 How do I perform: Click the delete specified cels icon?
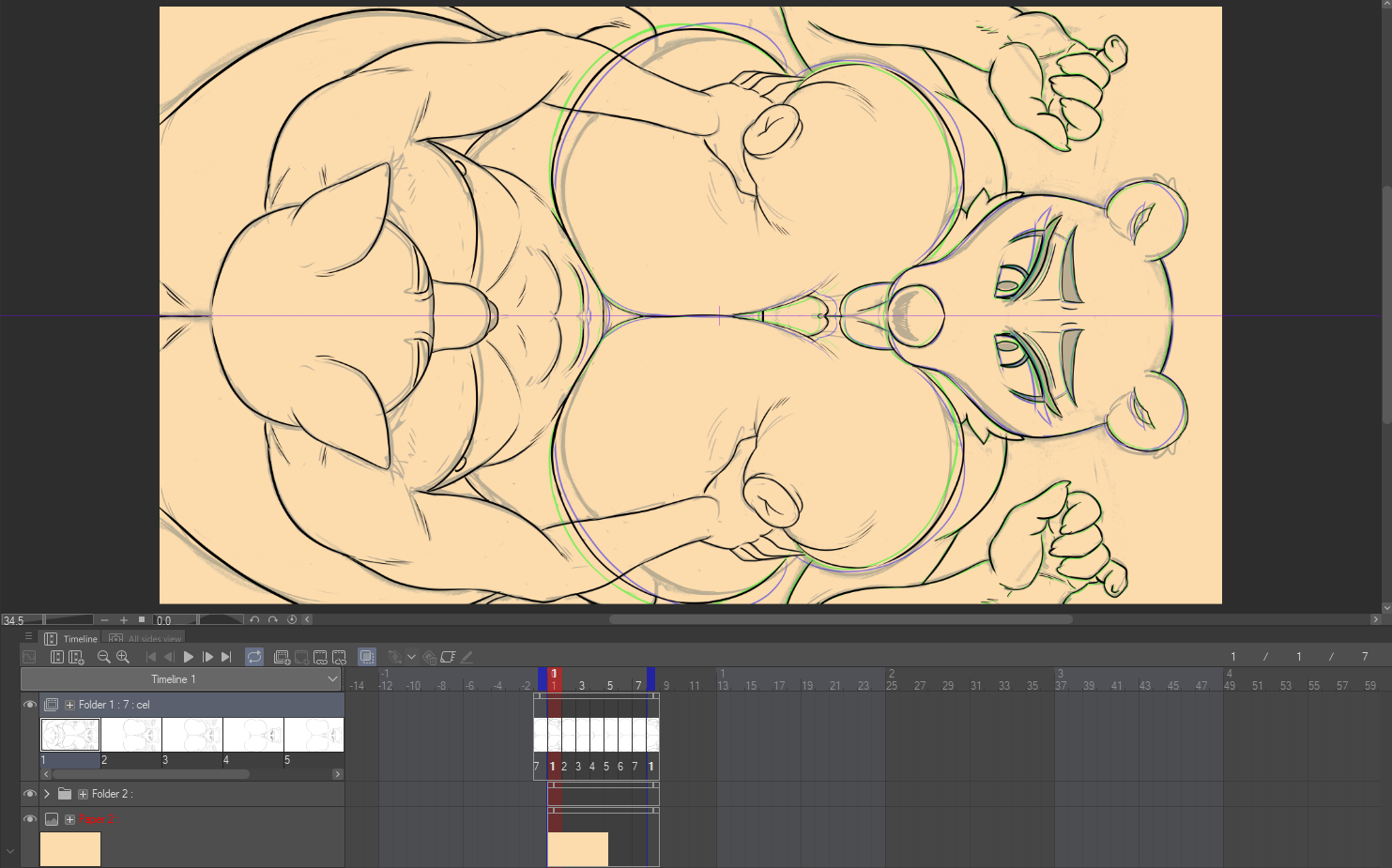(339, 657)
